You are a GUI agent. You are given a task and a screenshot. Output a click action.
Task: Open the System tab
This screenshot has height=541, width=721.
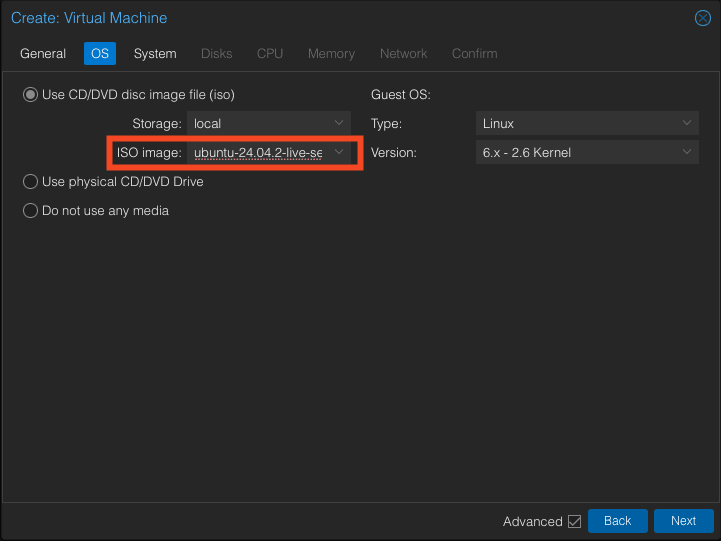155,54
